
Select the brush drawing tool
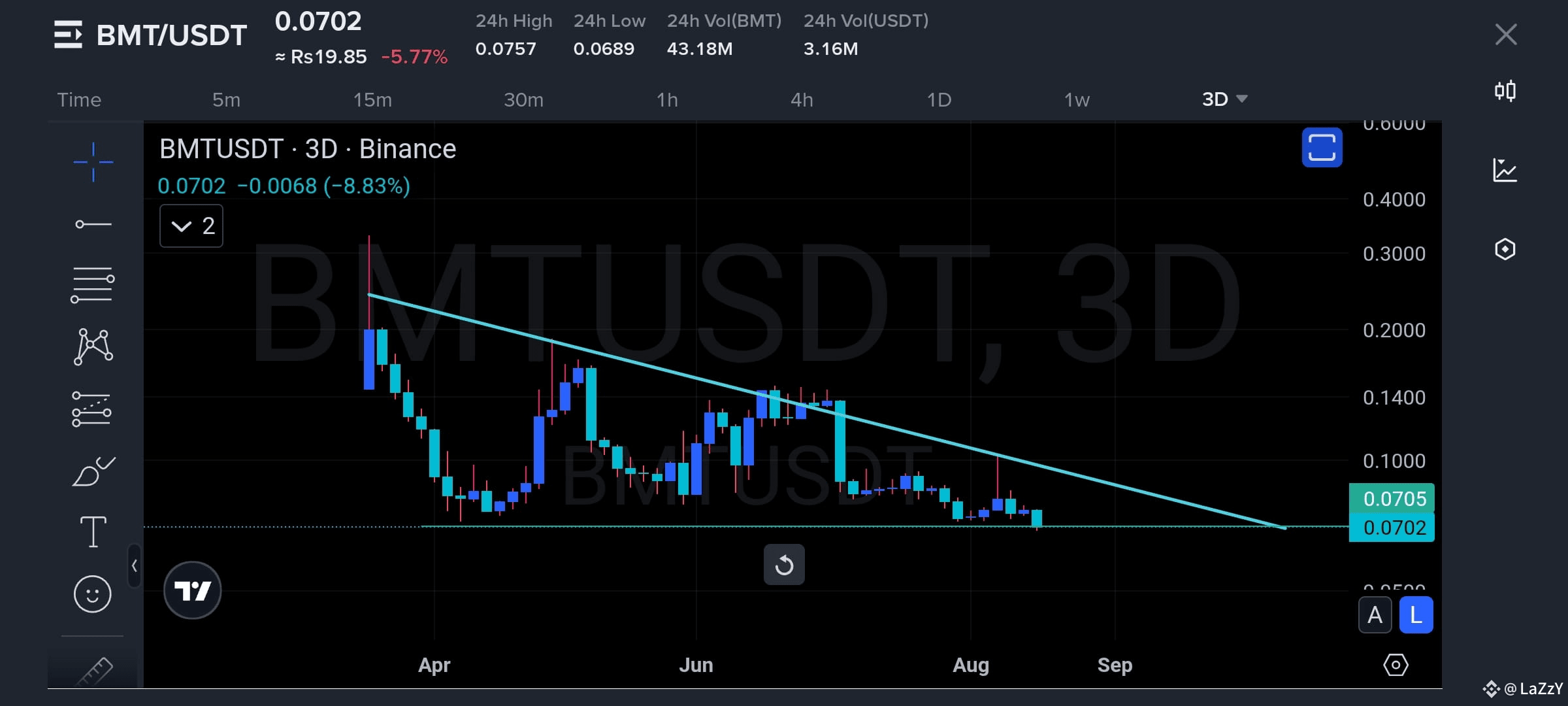click(x=93, y=471)
